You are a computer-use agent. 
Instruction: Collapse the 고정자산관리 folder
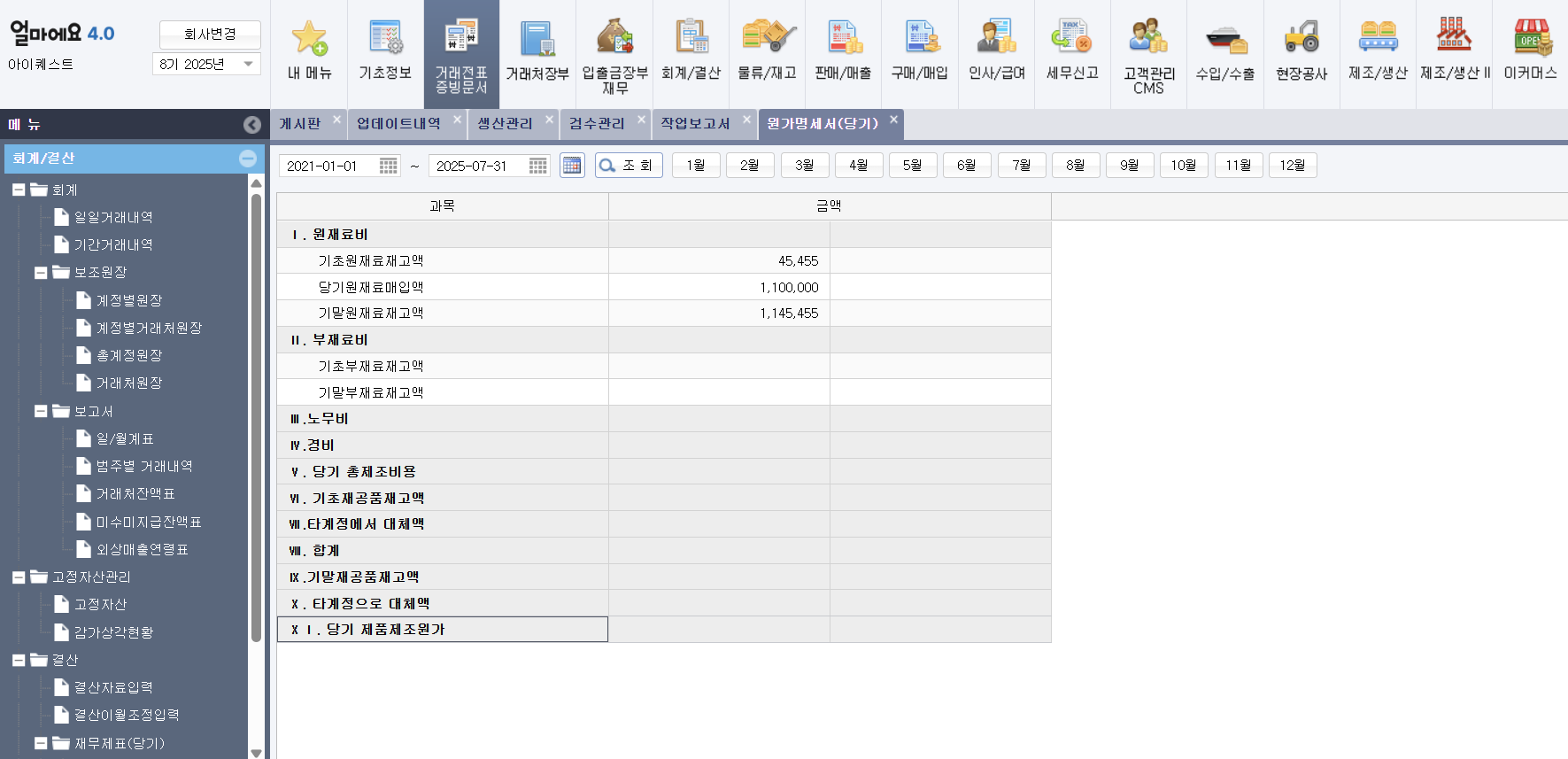19,577
